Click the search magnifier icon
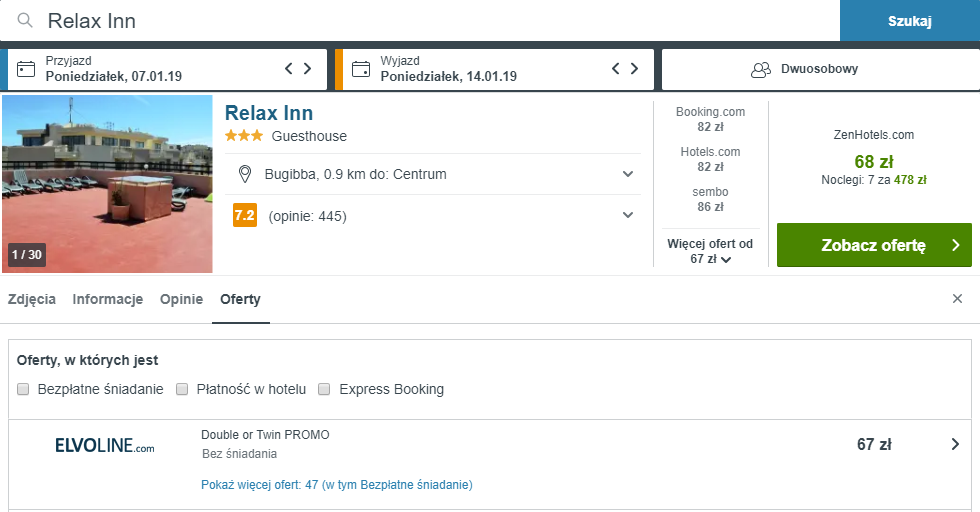 click(25, 21)
